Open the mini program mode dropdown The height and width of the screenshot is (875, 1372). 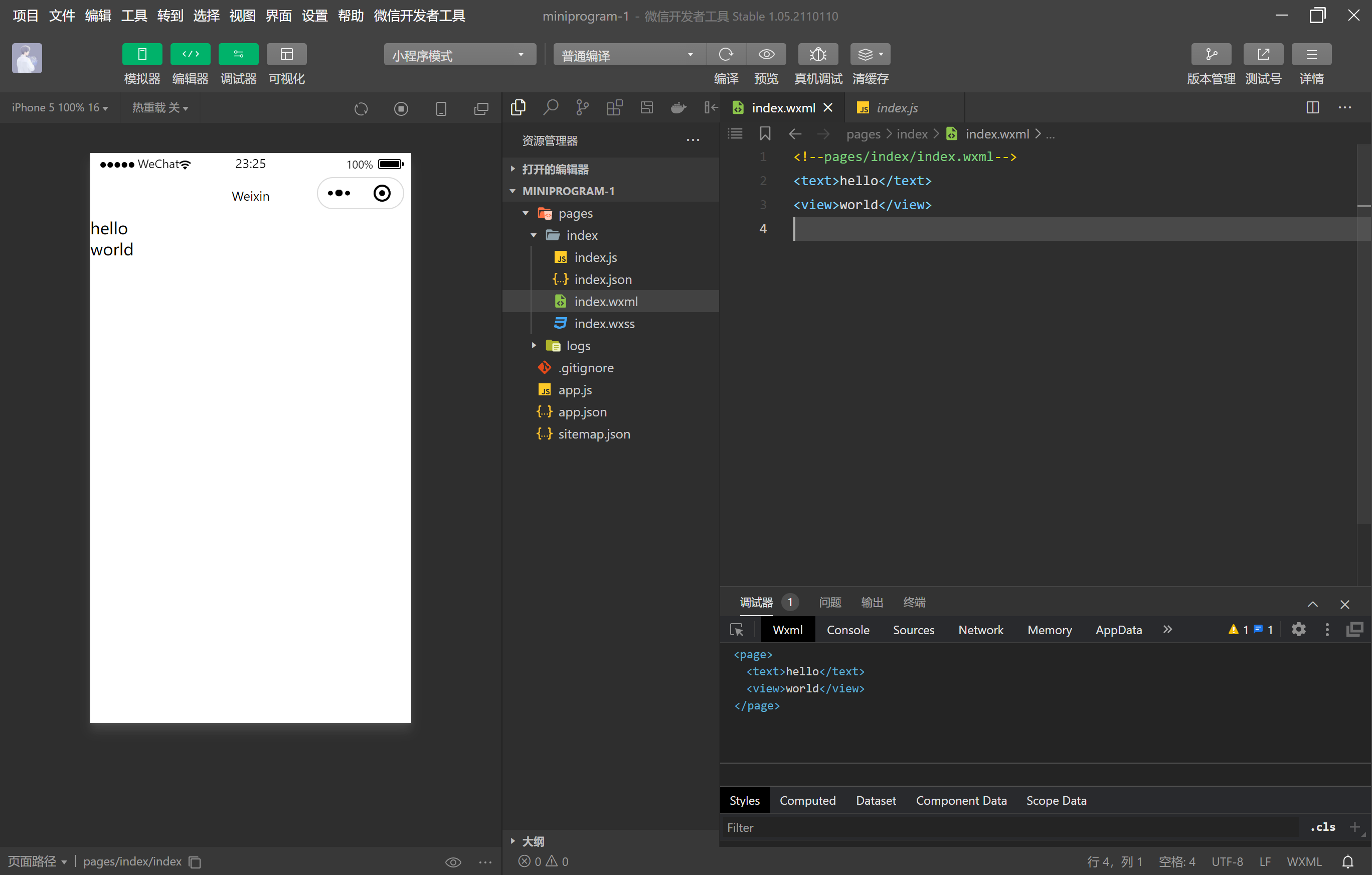459,55
